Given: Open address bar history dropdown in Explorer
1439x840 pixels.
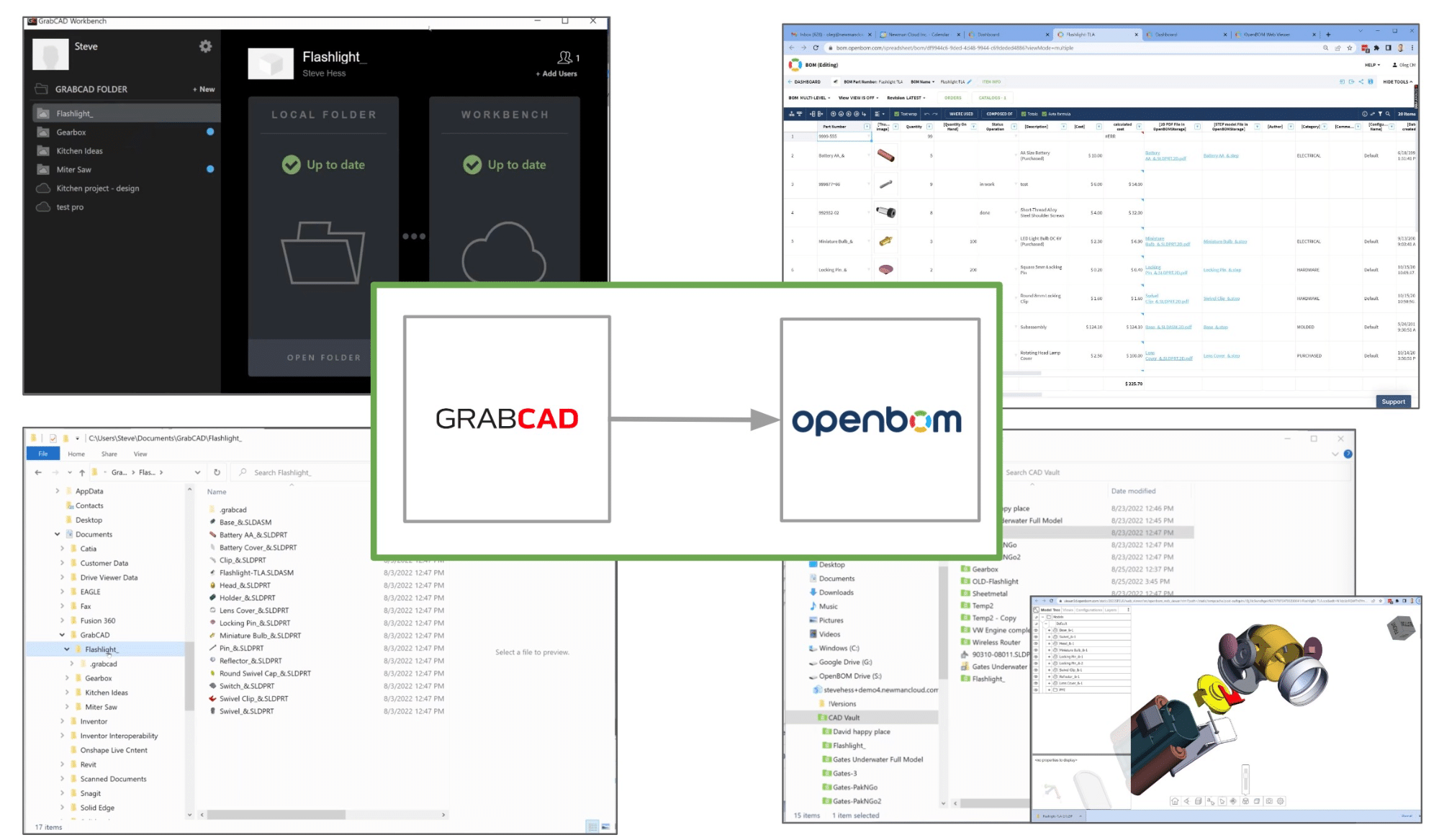Looking at the screenshot, I should [x=197, y=472].
